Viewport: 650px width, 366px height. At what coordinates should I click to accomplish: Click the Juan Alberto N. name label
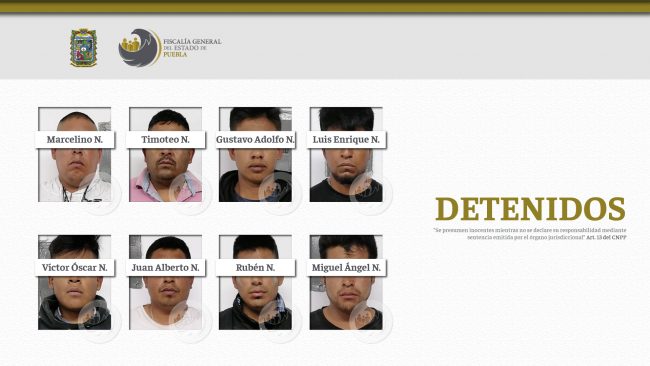(165, 268)
